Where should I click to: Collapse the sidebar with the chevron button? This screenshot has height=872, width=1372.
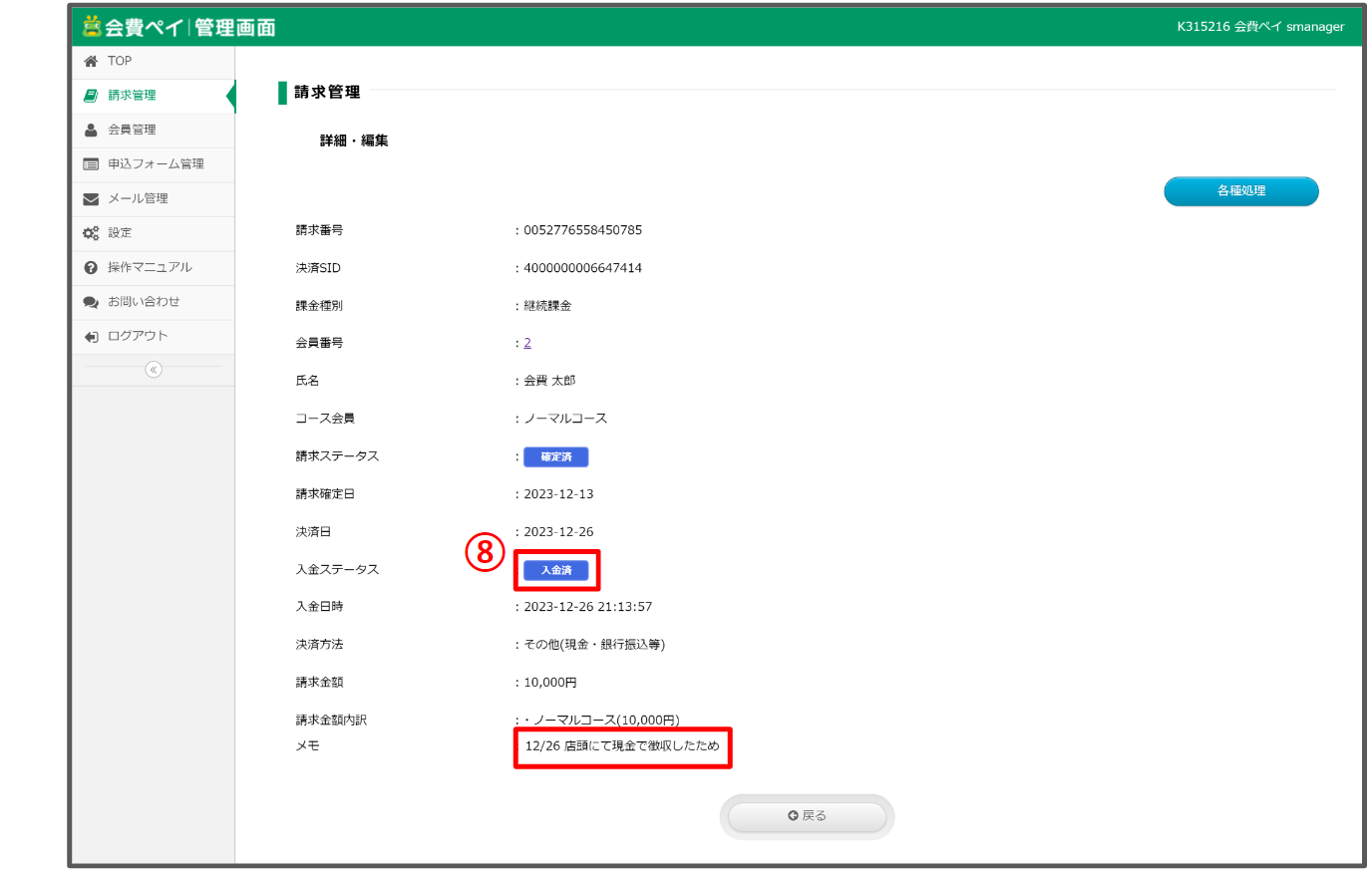pyautogui.click(x=154, y=370)
